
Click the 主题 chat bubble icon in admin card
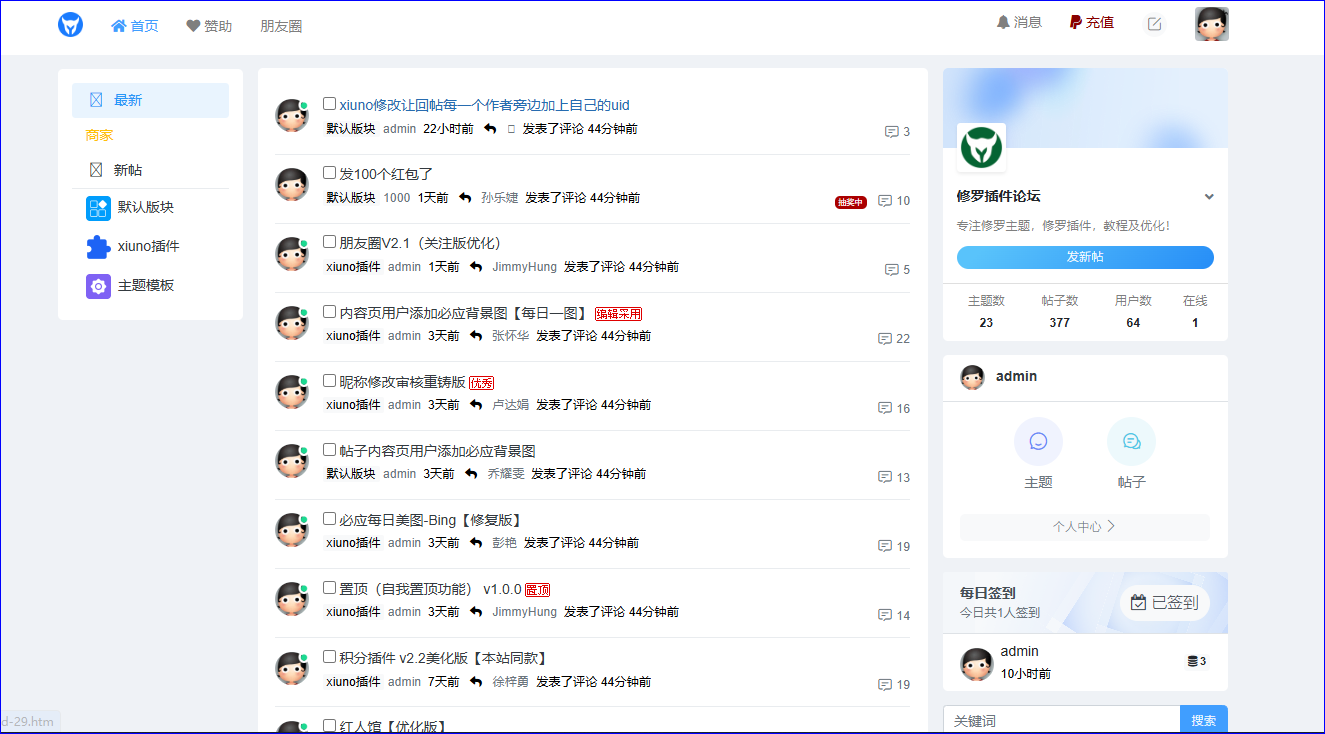(x=1038, y=441)
